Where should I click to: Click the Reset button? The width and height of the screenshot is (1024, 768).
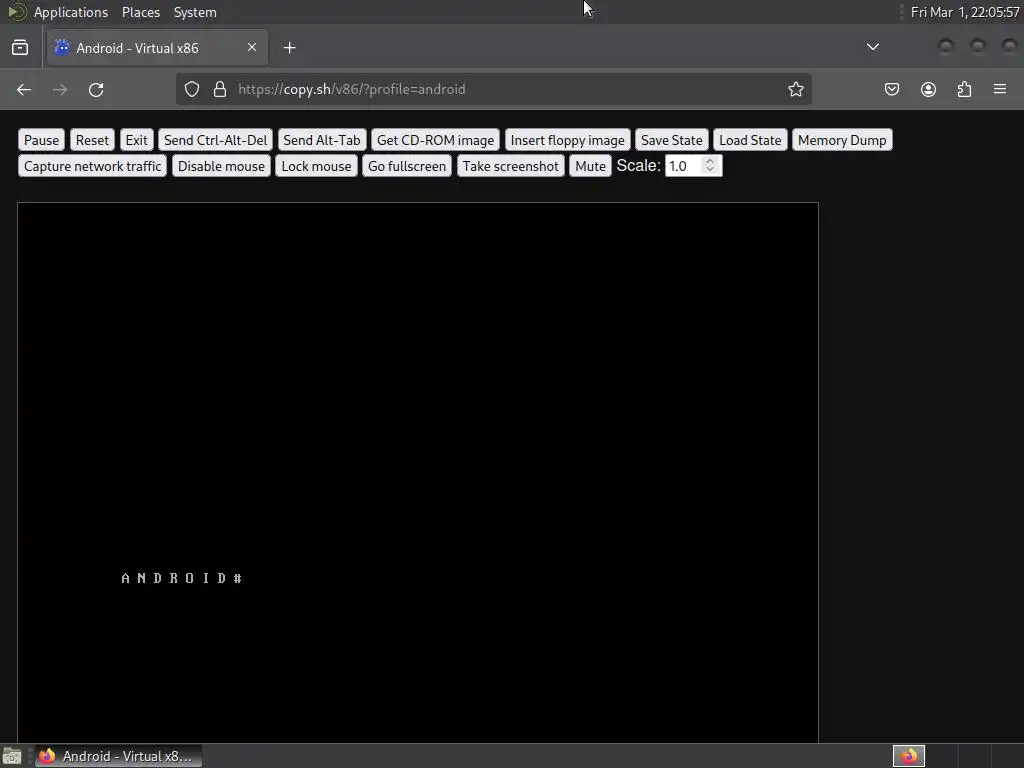(x=92, y=140)
